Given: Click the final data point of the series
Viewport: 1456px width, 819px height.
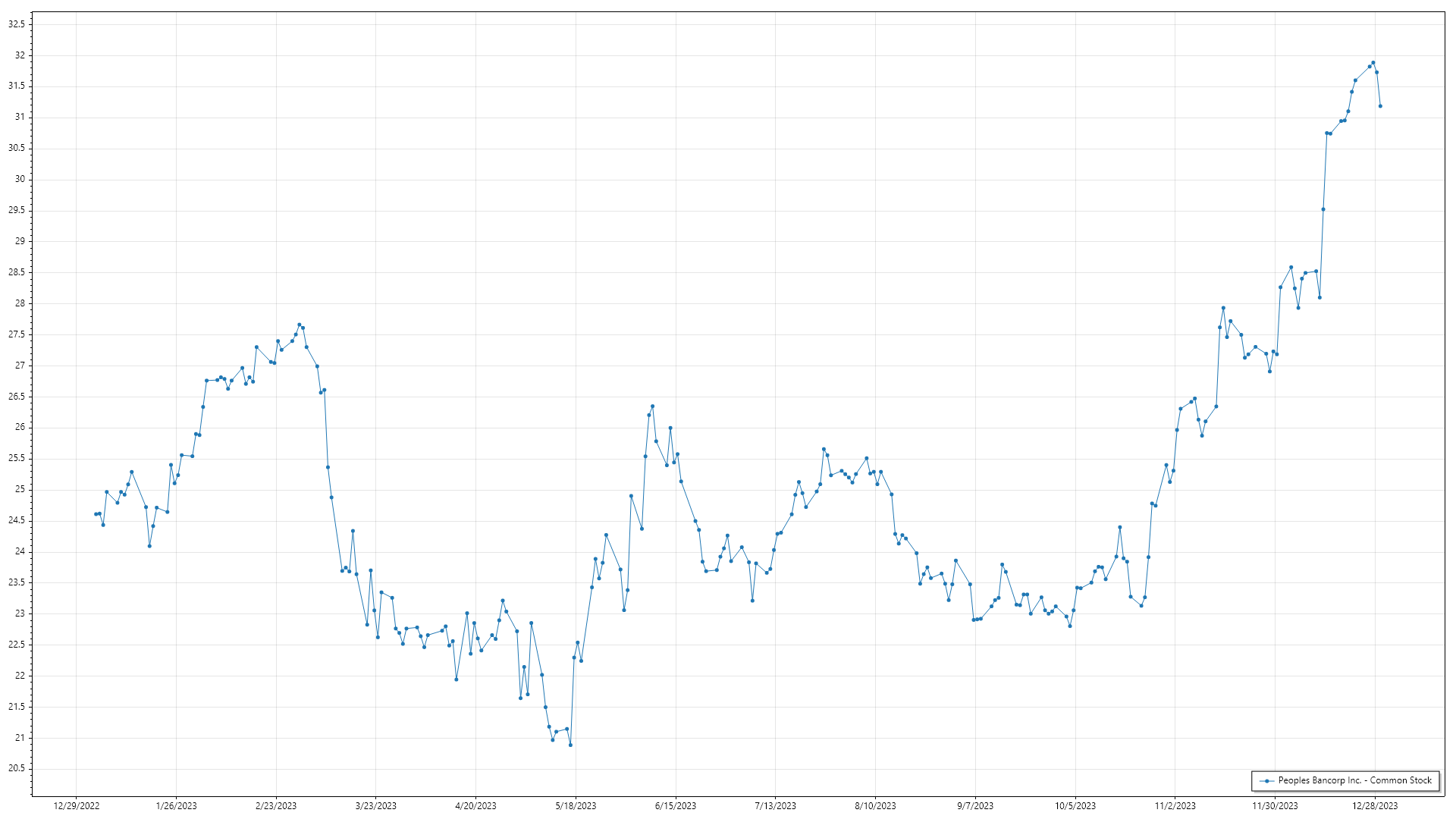Looking at the screenshot, I should tap(1380, 106).
